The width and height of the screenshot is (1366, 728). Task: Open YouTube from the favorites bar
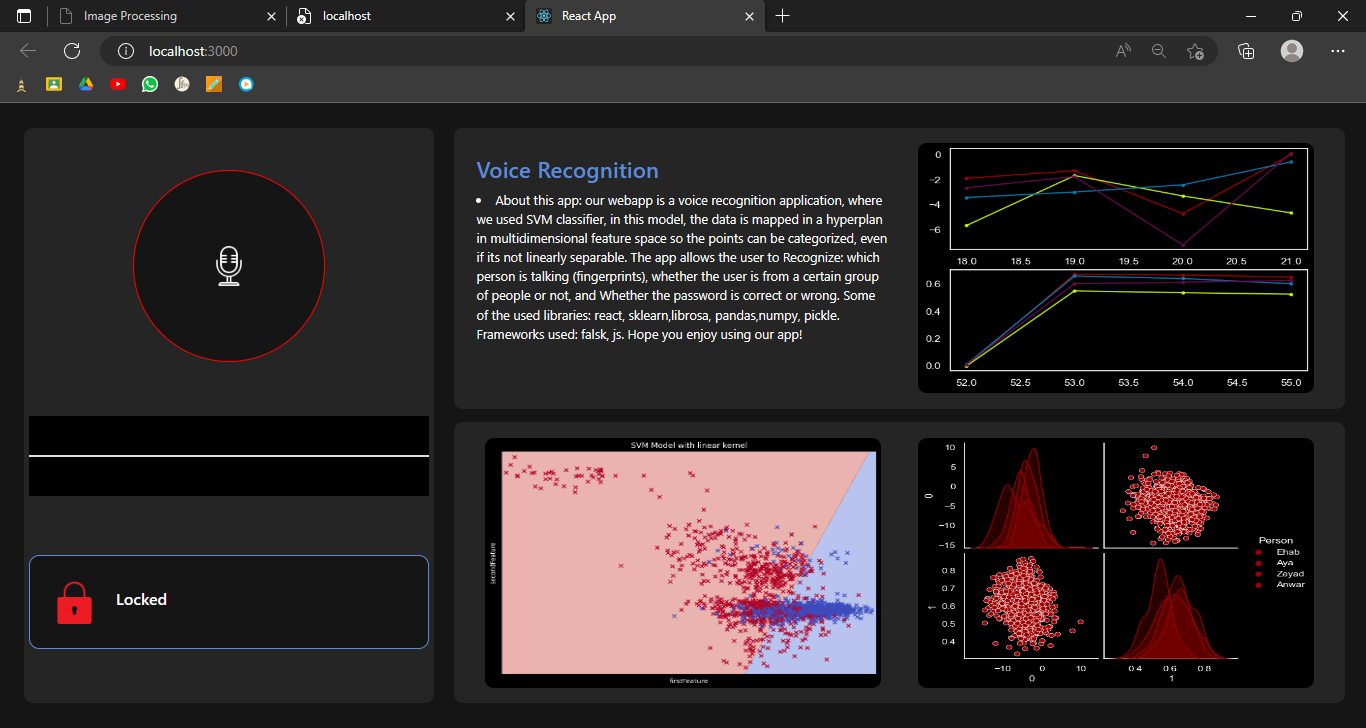point(117,84)
